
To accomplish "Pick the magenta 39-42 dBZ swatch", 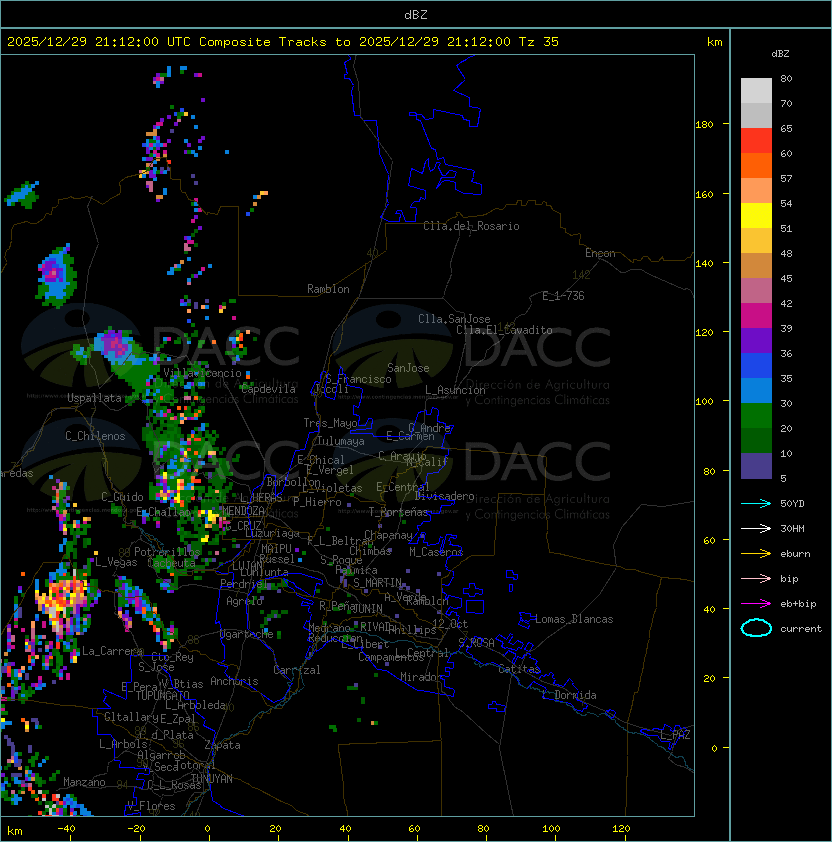I will [756, 315].
